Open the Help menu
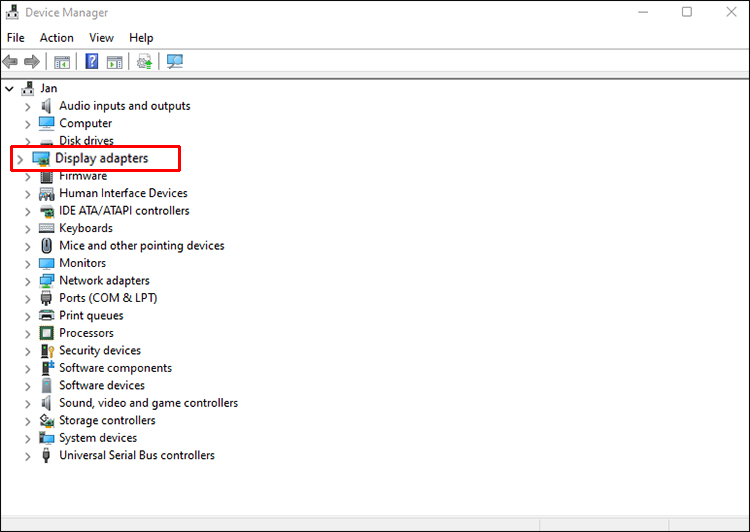Viewport: 750px width, 532px height. (141, 38)
